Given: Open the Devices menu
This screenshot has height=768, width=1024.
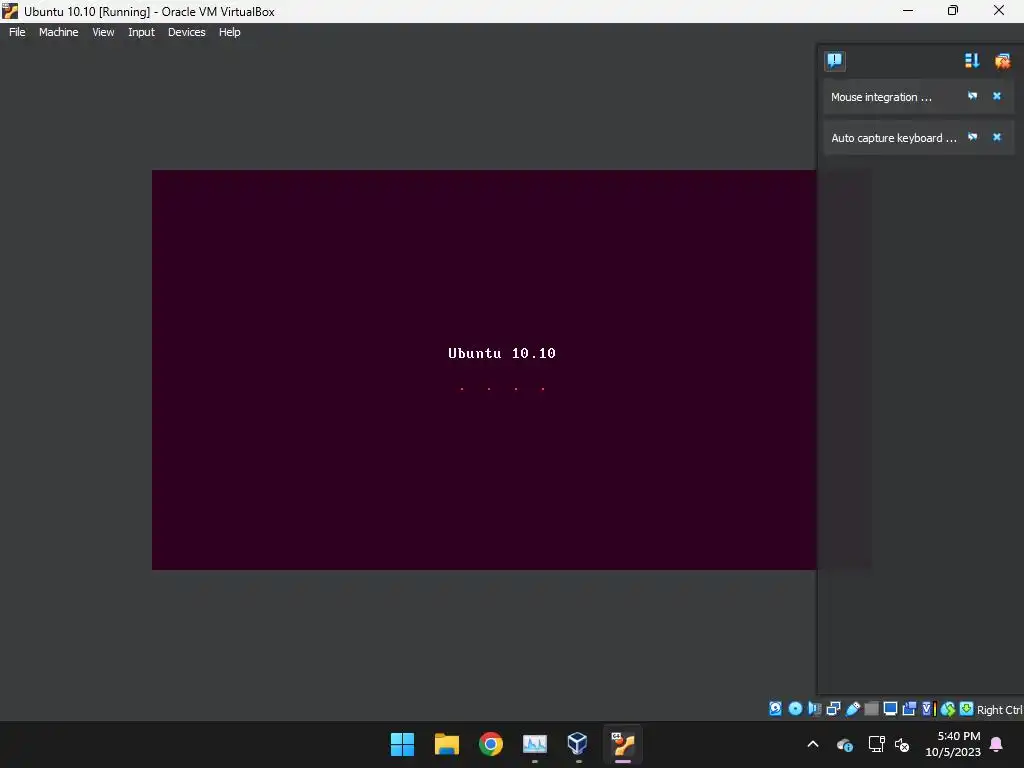Looking at the screenshot, I should (187, 32).
